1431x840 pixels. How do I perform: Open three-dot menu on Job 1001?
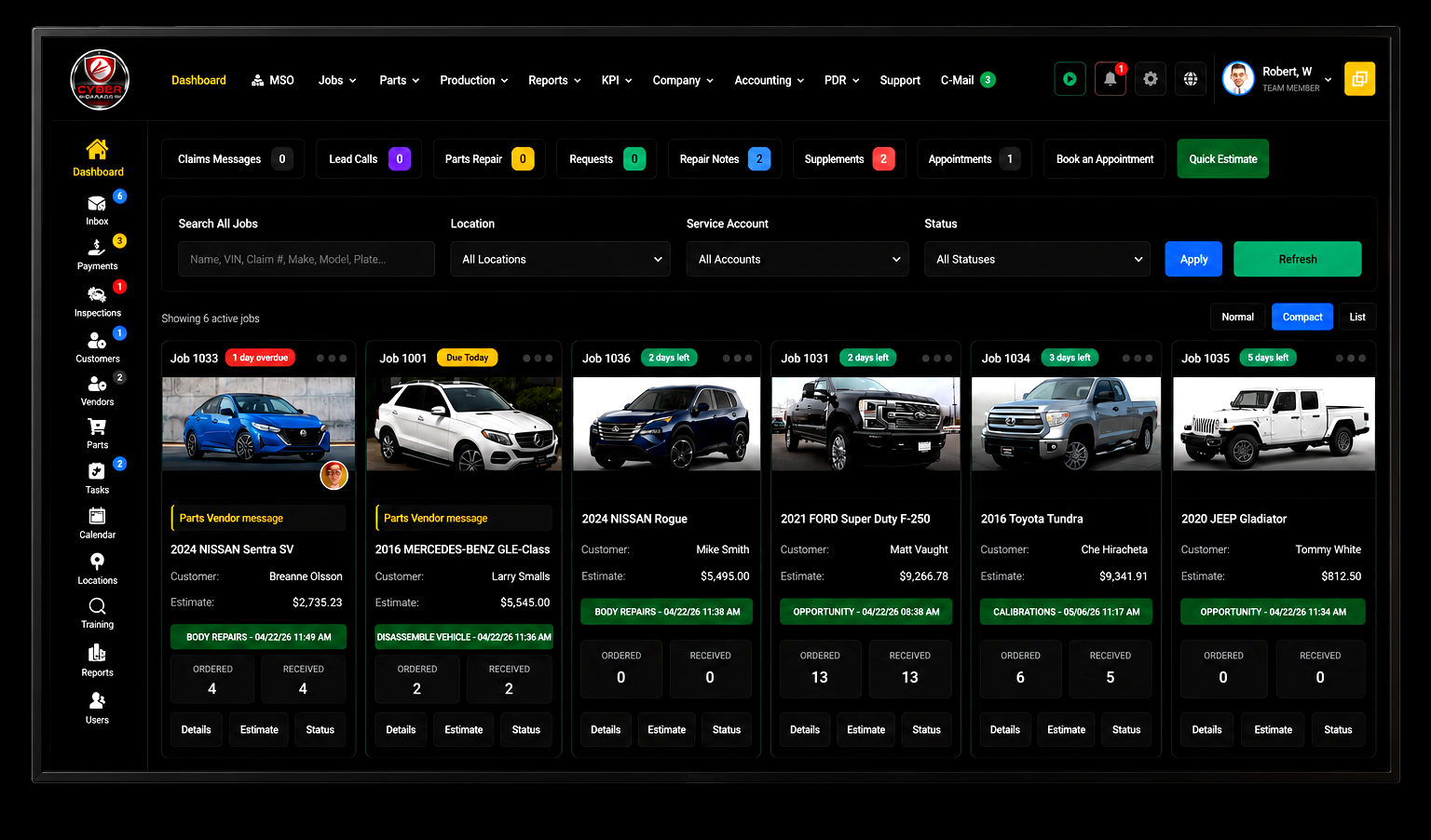click(538, 359)
